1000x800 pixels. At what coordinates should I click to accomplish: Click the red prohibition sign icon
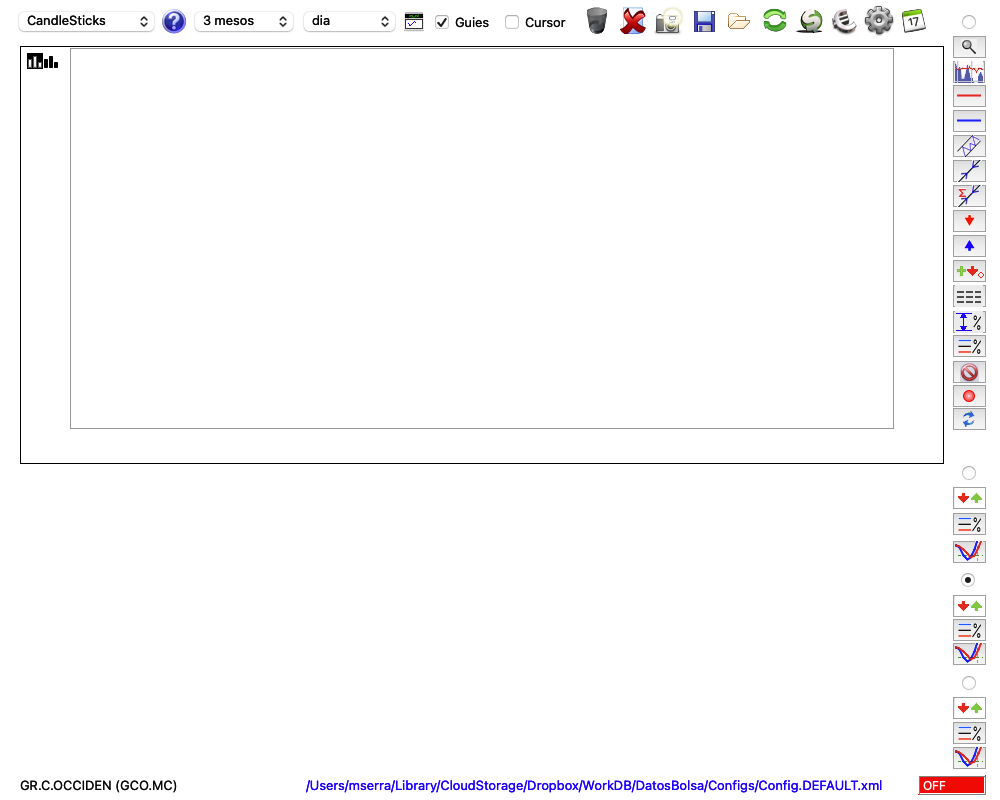(x=969, y=372)
